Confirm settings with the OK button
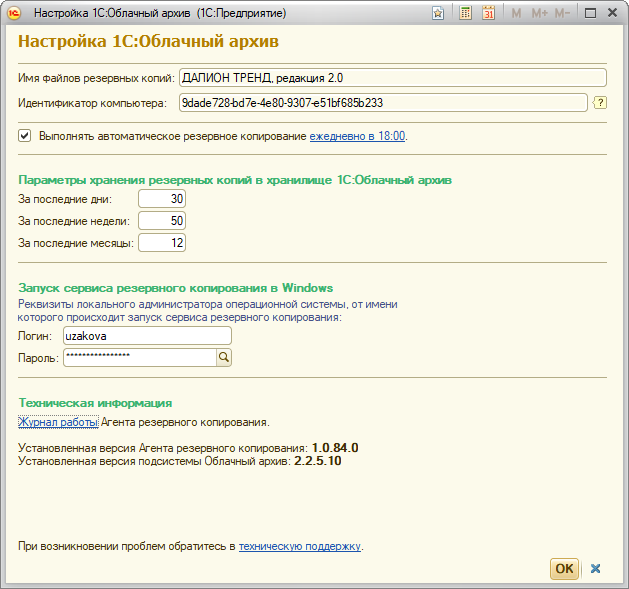This screenshot has height=589, width=629. [x=564, y=569]
